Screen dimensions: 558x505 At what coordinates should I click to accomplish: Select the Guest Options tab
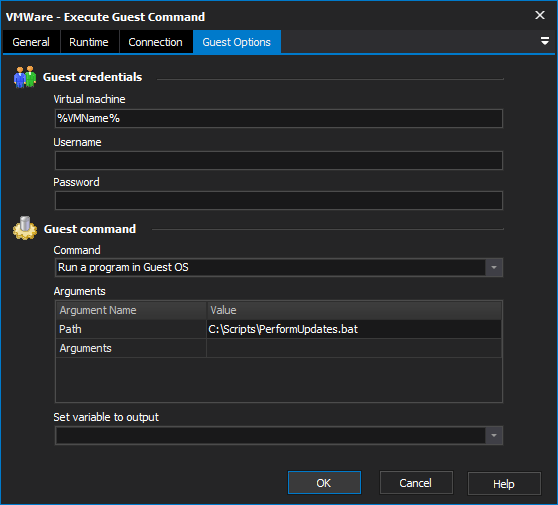pyautogui.click(x=237, y=42)
